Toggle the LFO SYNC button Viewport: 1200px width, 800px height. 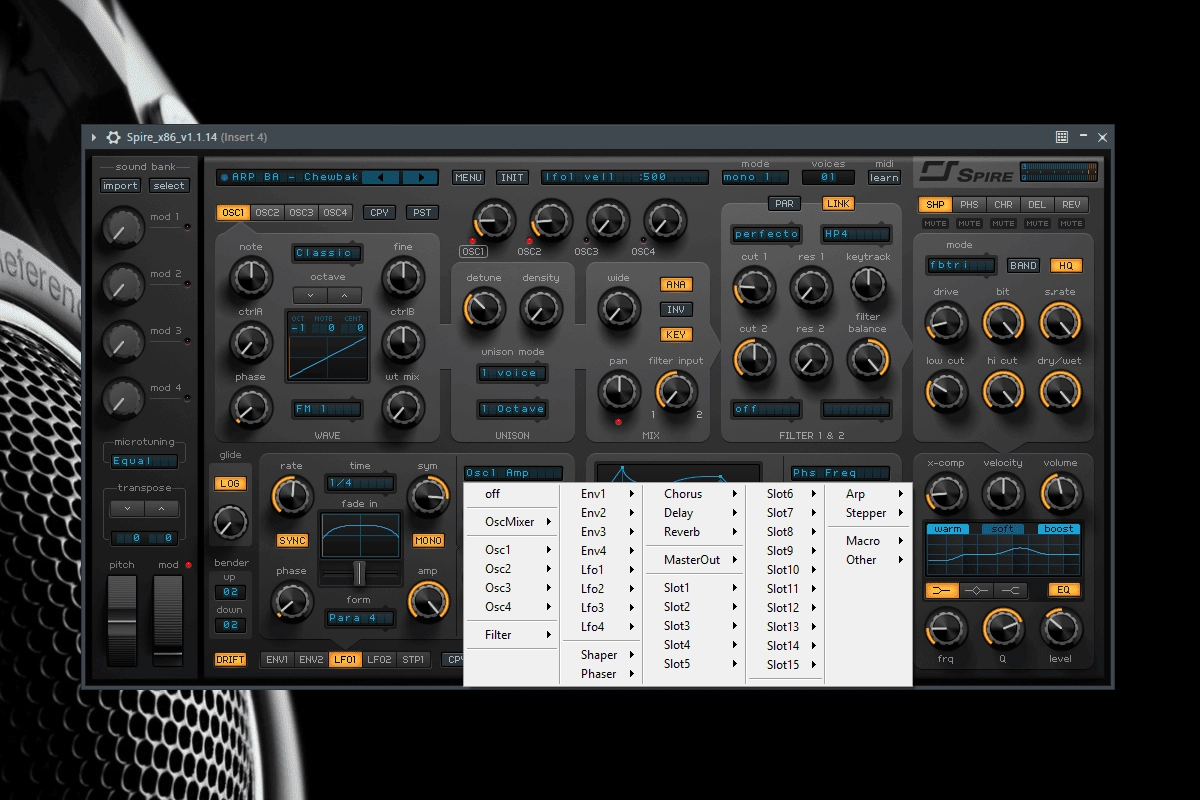[292, 541]
